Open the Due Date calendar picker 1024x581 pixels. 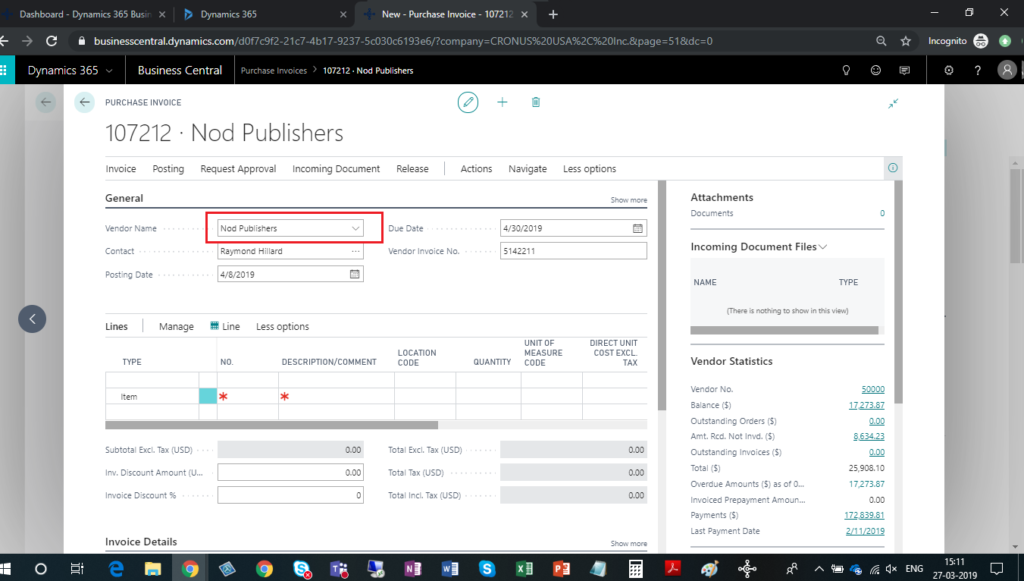click(638, 228)
